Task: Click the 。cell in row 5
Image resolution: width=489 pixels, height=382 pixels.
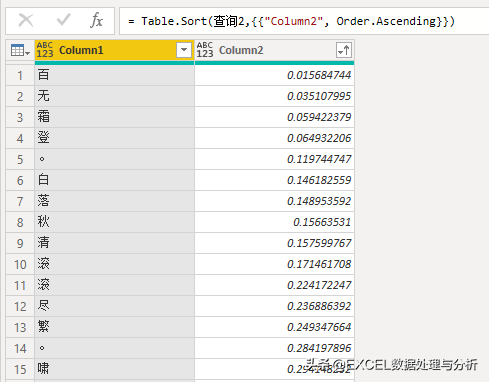Action: tap(114, 159)
